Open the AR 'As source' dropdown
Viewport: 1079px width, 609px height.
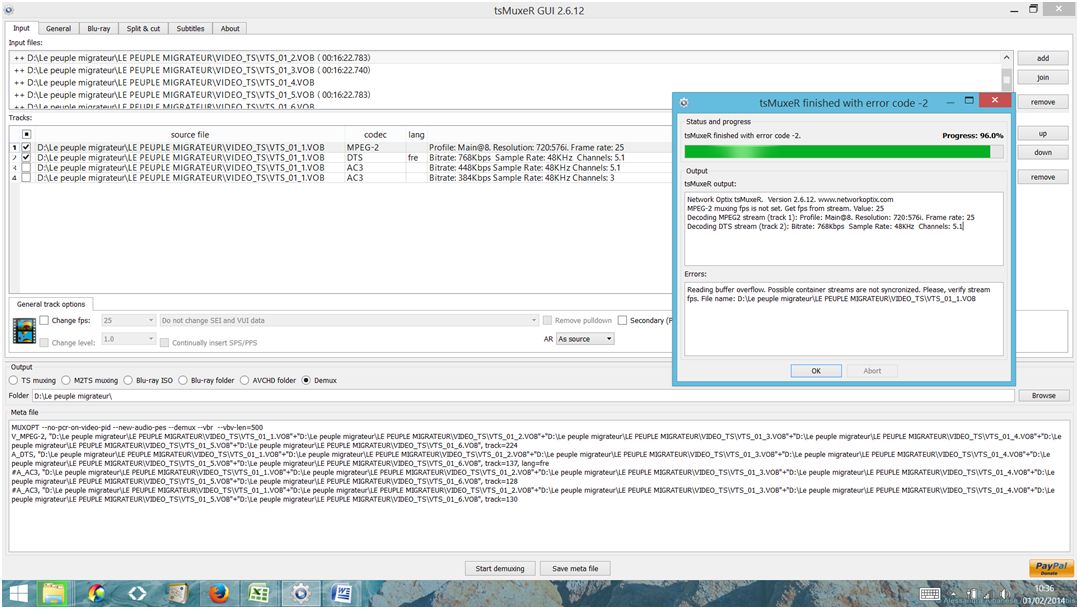[x=585, y=339]
